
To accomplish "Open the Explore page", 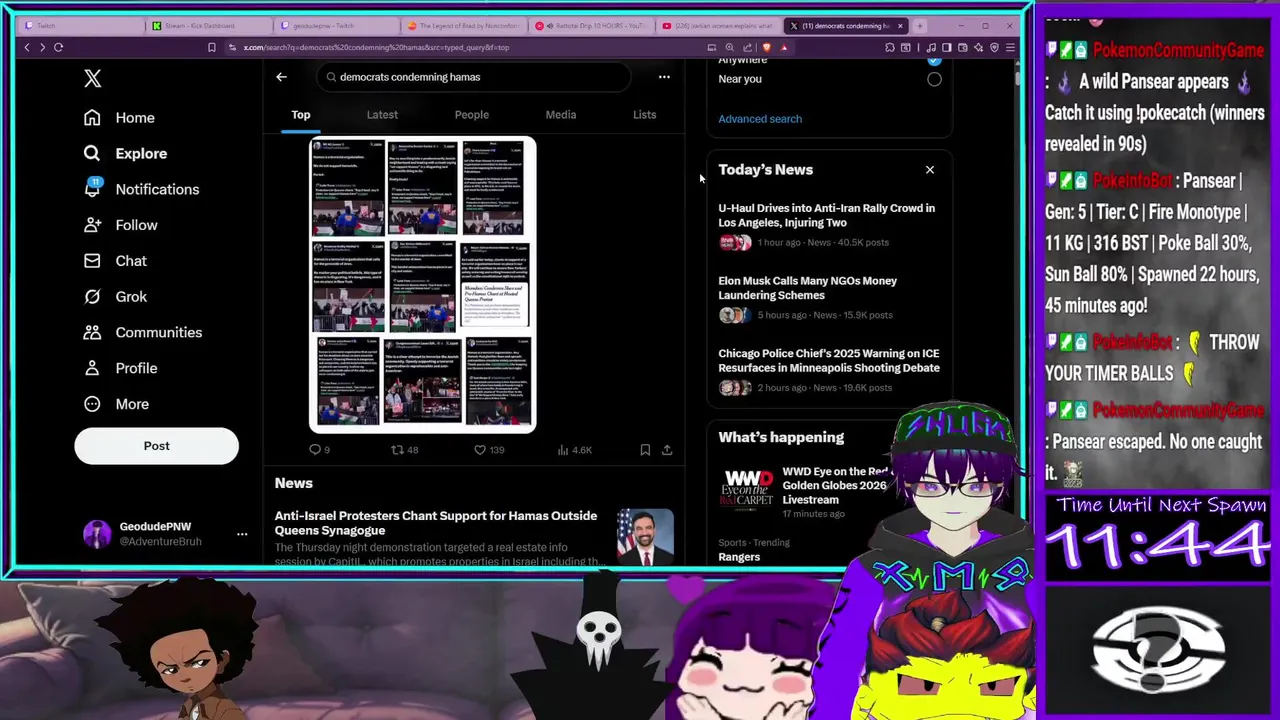I will [x=125, y=153].
